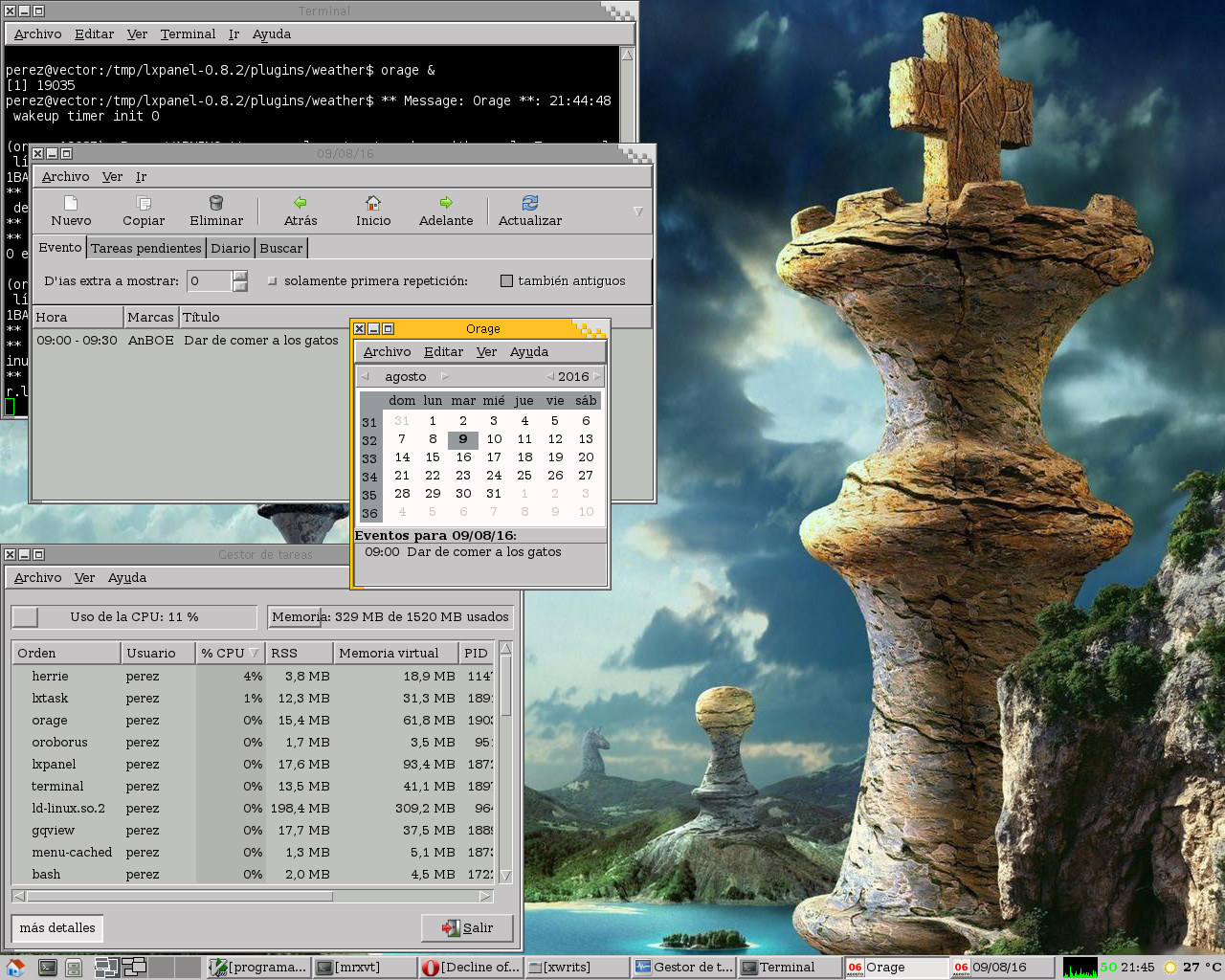Viewport: 1225px width, 980px height.
Task: Click the Terminal window vertical scrollbar
Action: point(628,94)
